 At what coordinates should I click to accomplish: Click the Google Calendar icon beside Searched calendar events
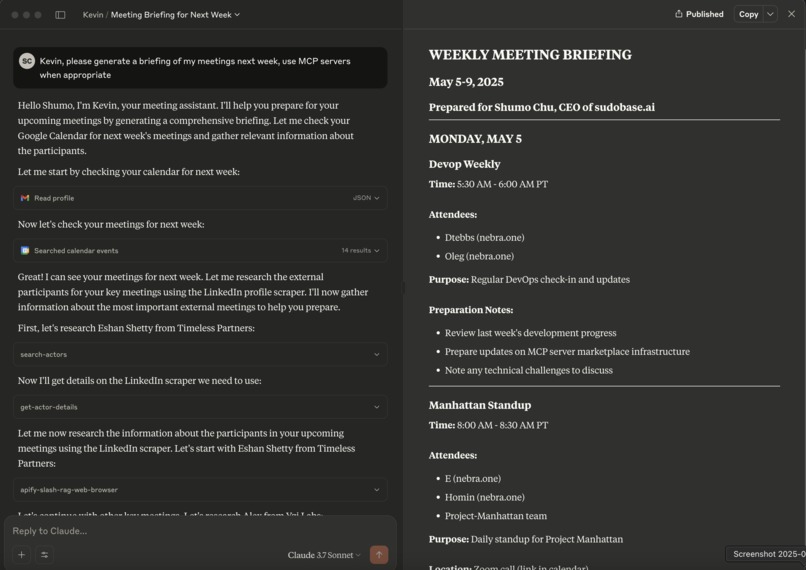(25, 250)
